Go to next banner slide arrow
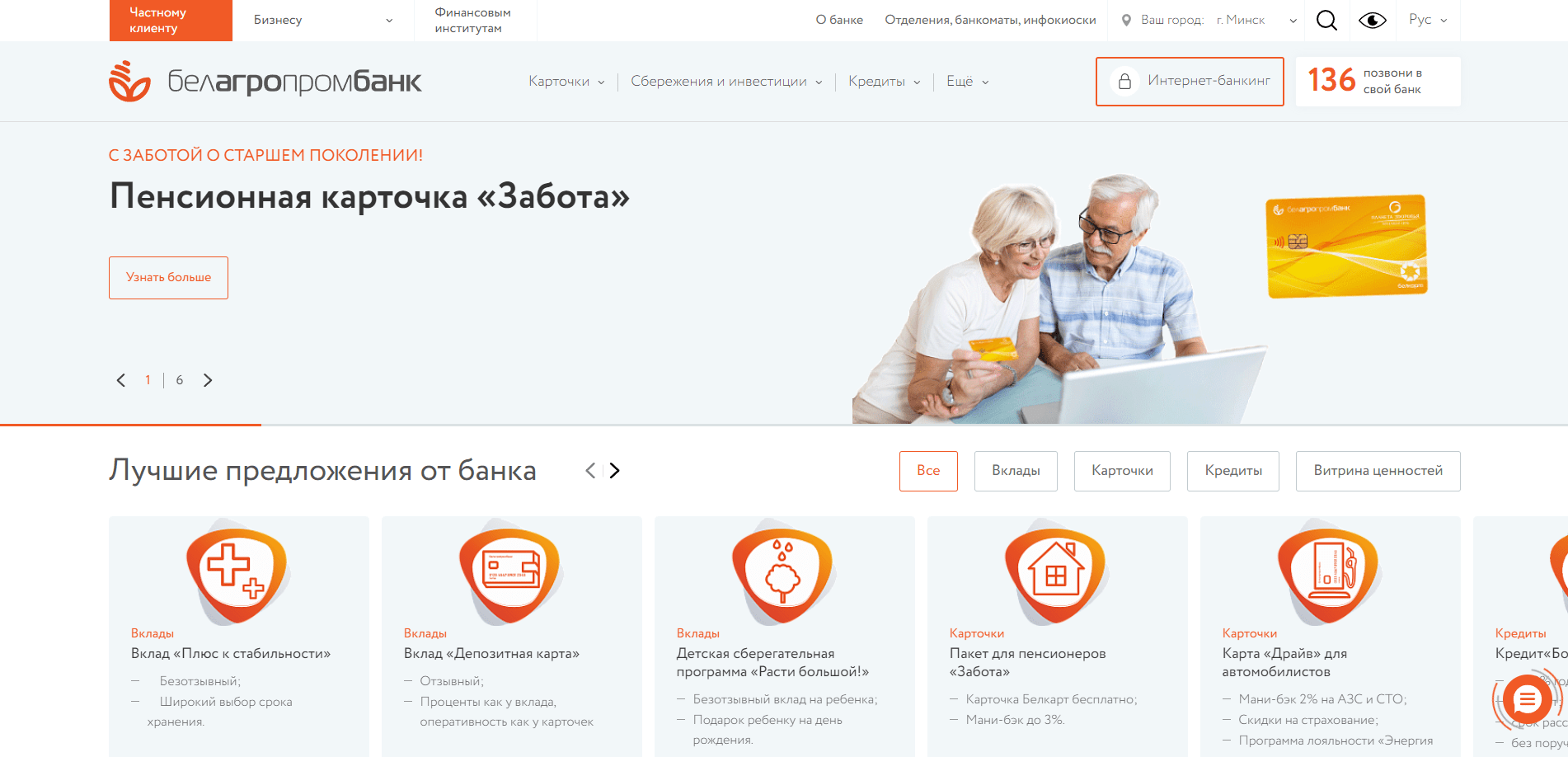Screen dimensions: 1568x757 pos(208,380)
